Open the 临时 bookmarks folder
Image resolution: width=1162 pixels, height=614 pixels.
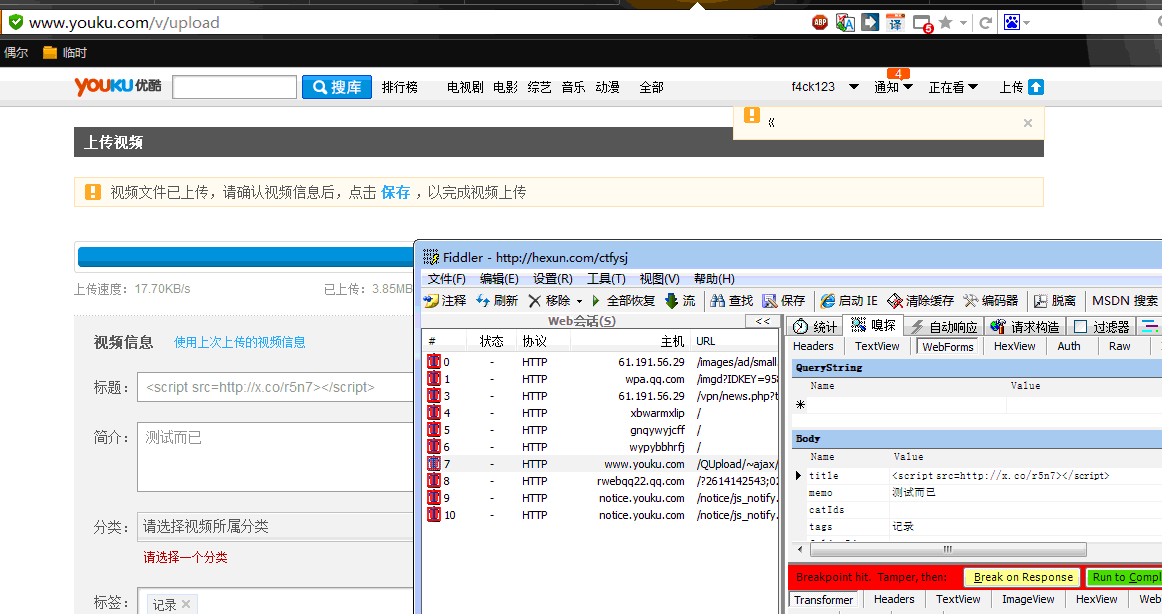[65, 53]
